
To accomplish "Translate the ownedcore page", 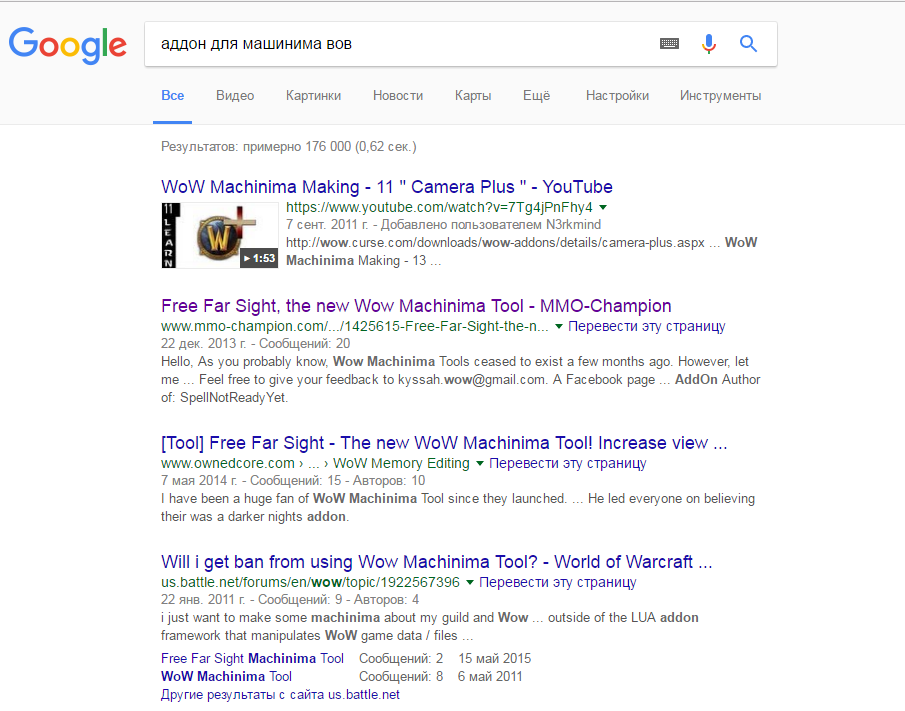I will pyautogui.click(x=568, y=463).
